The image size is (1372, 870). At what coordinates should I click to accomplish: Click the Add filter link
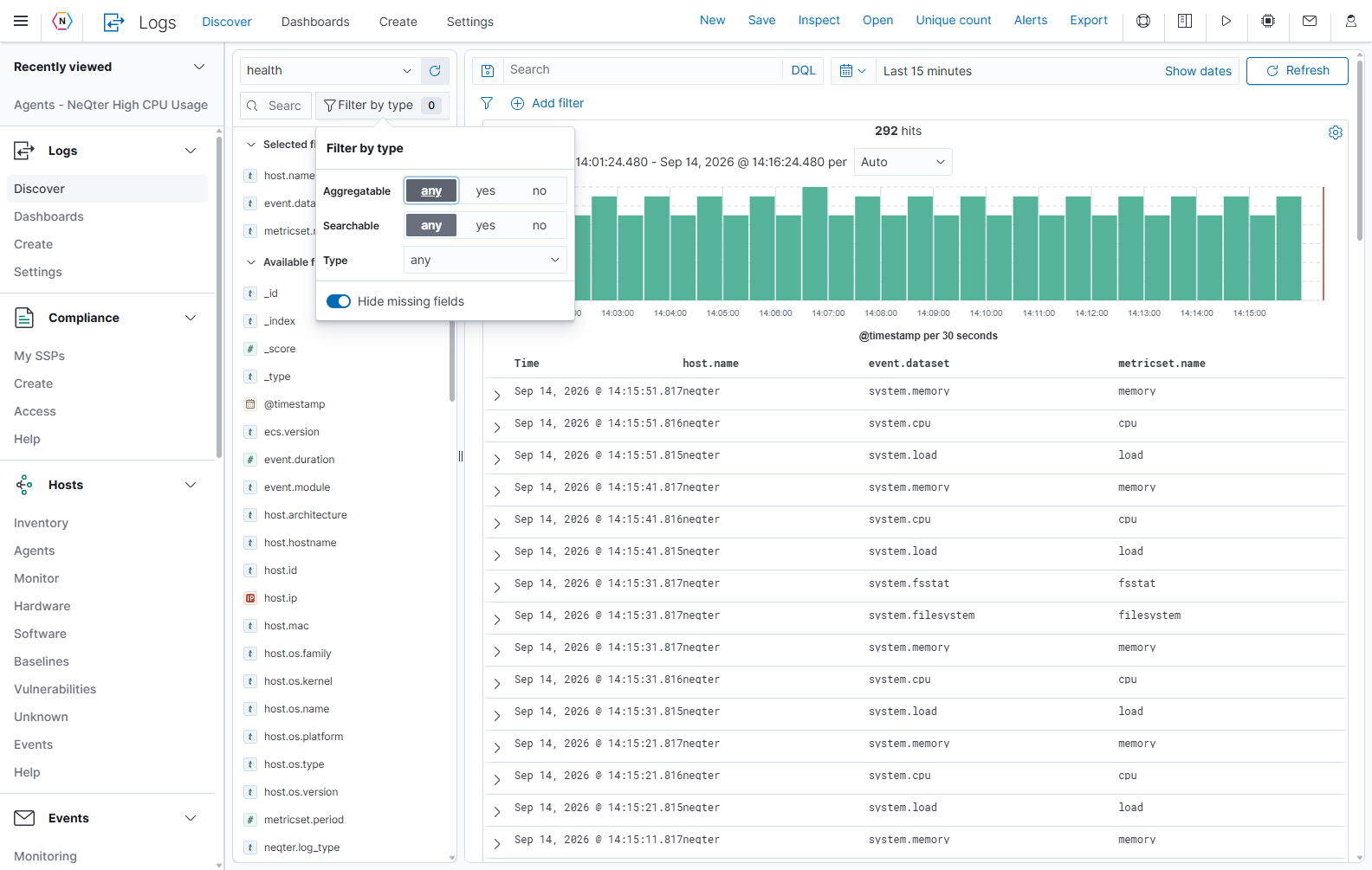point(547,103)
